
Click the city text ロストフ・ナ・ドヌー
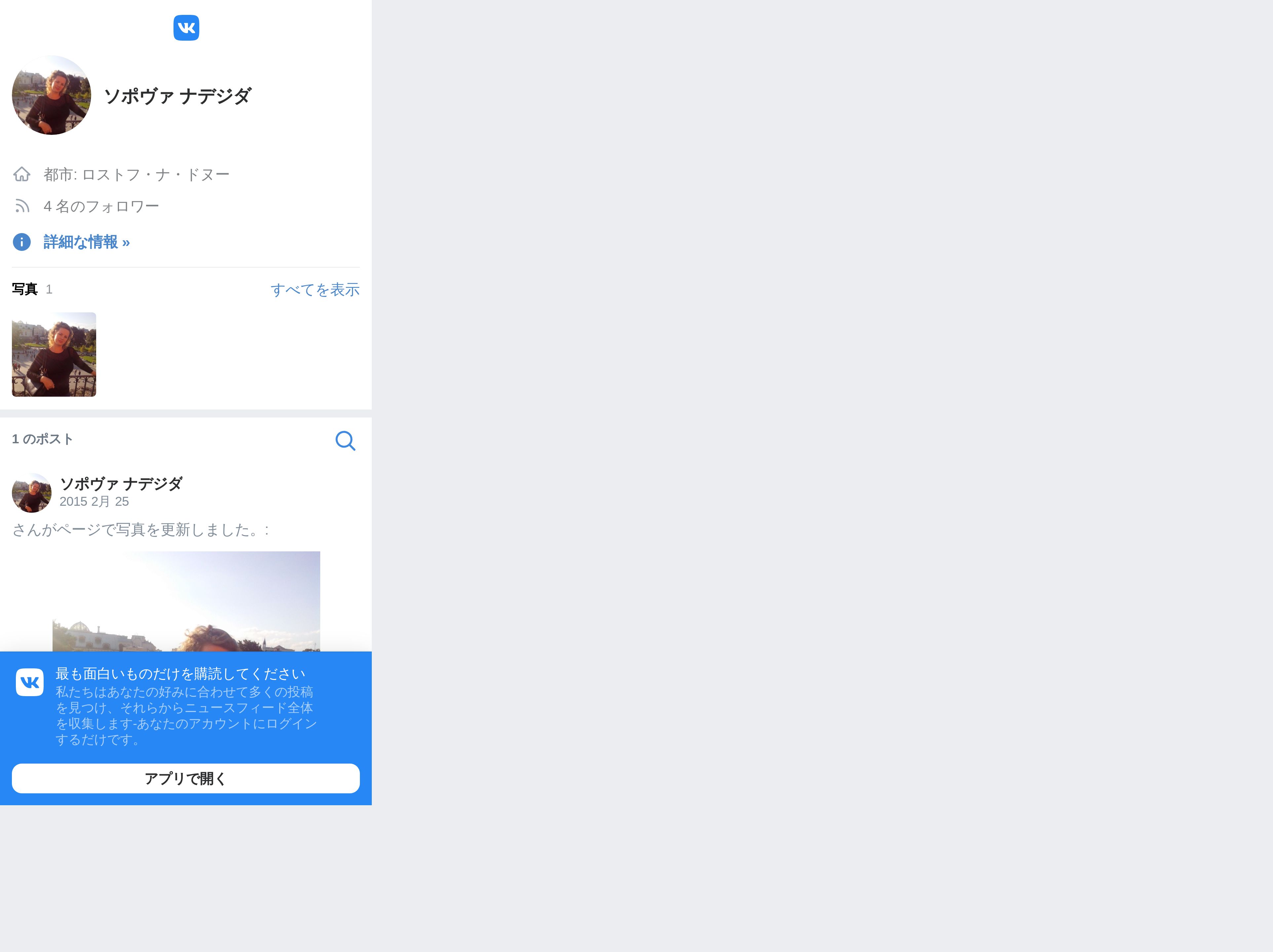tap(156, 175)
